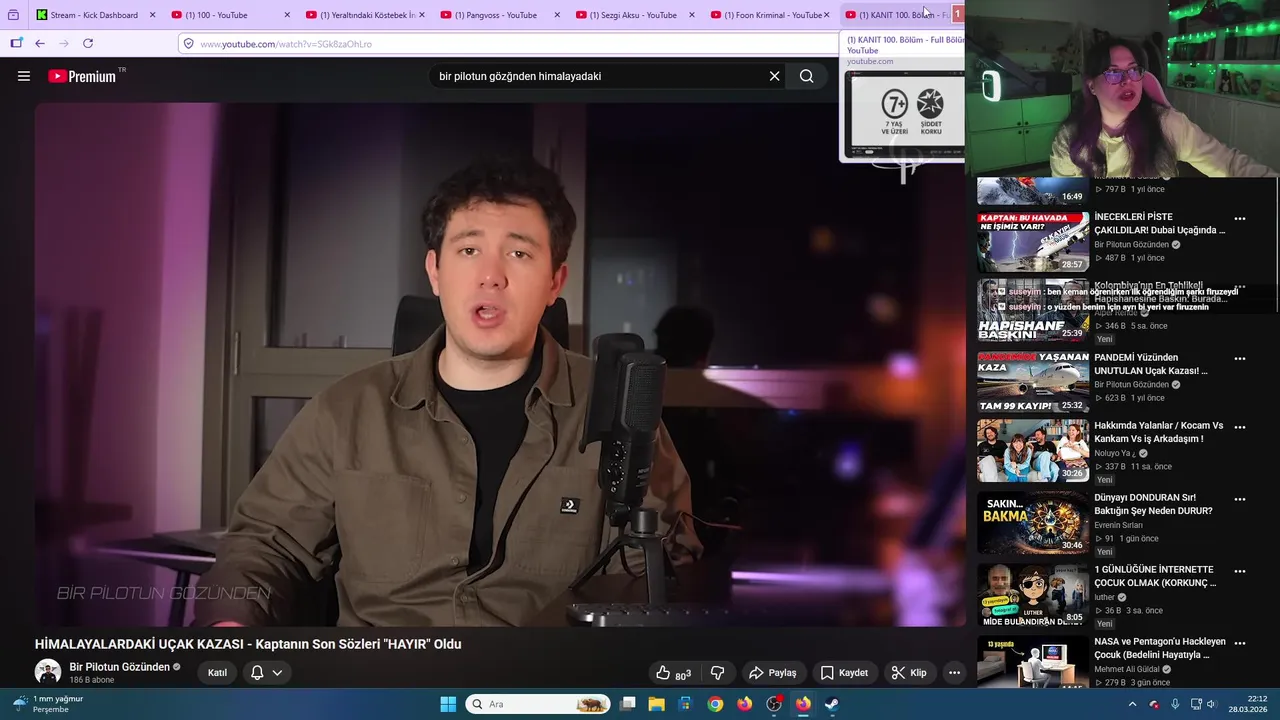Close the Kick Dashboard tab
Screen dimensions: 1280x720
(152, 15)
